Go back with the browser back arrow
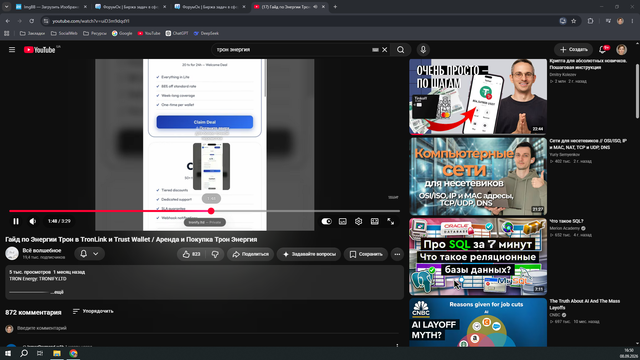Screen dimensions: 640x360 (8, 21)
